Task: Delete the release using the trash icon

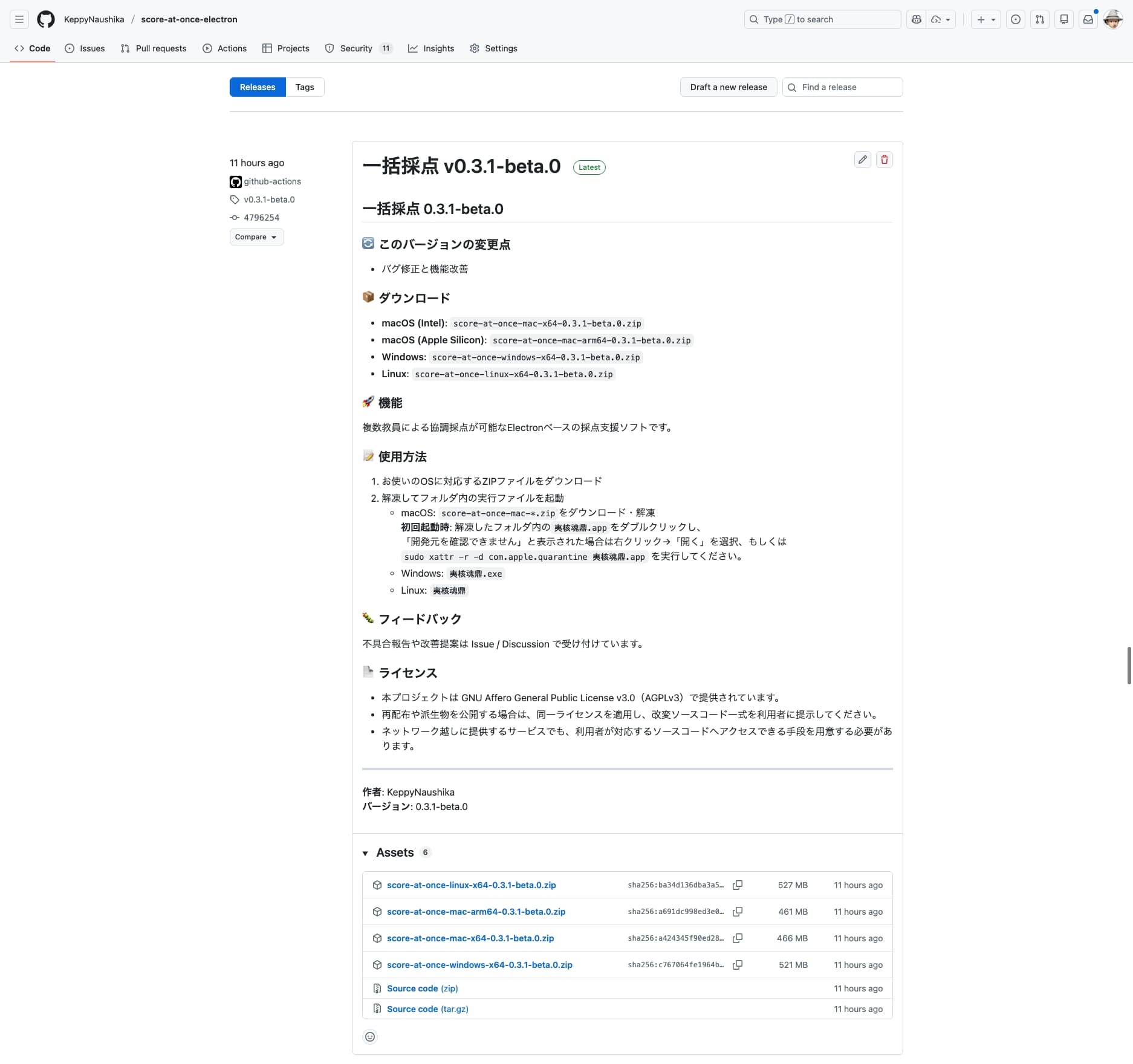Action: (885, 160)
